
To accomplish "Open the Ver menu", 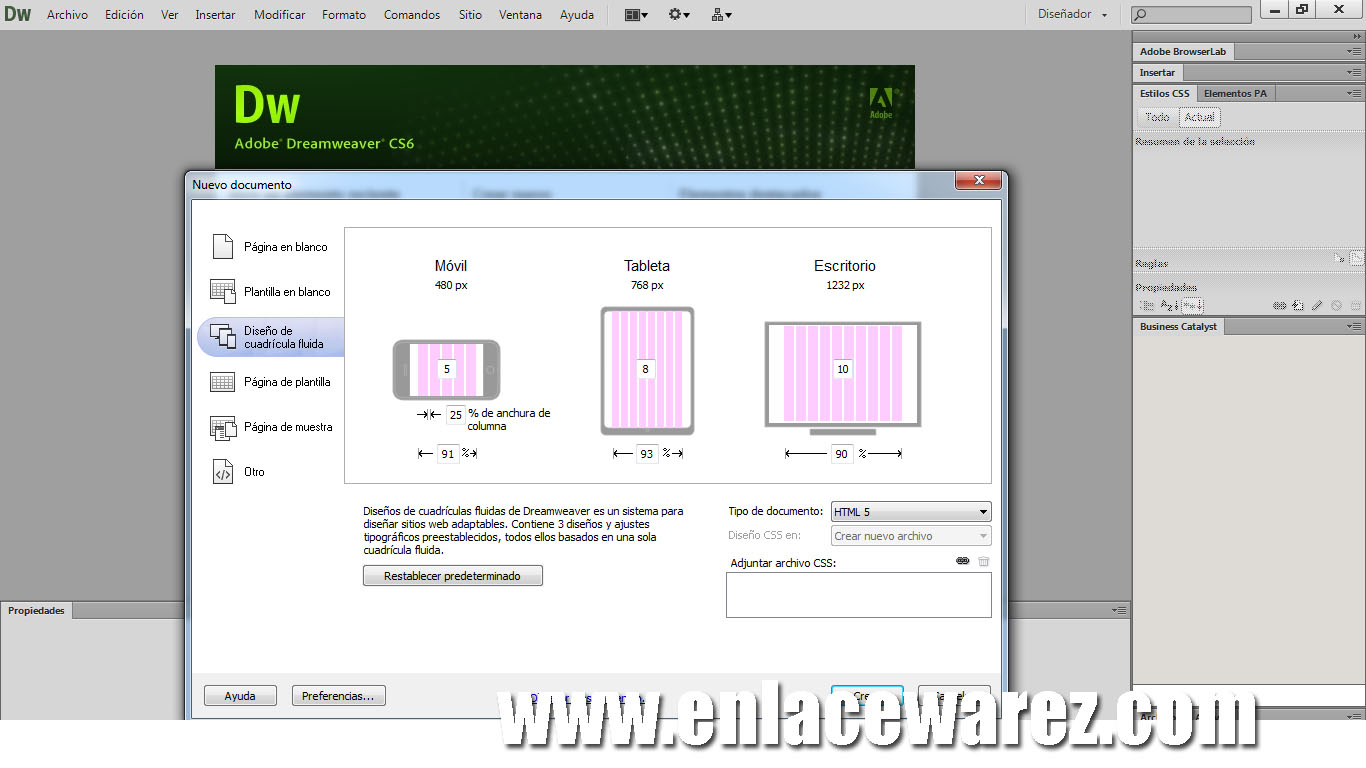I will (170, 15).
